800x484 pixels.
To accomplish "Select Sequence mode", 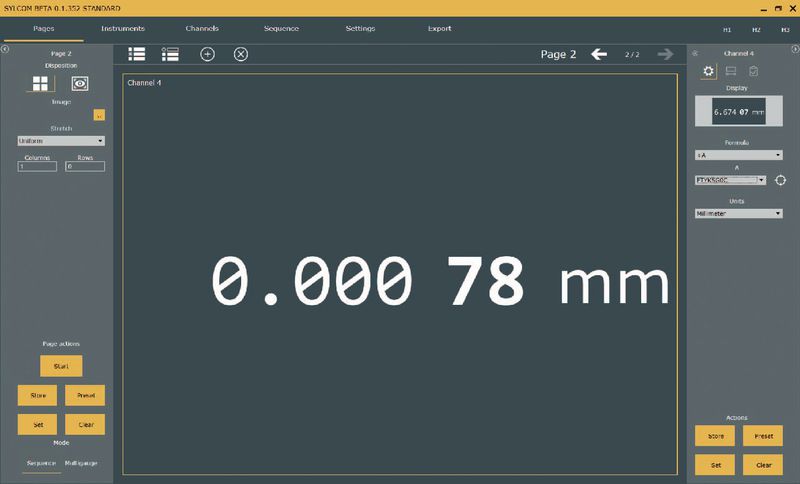I will tap(40, 464).
